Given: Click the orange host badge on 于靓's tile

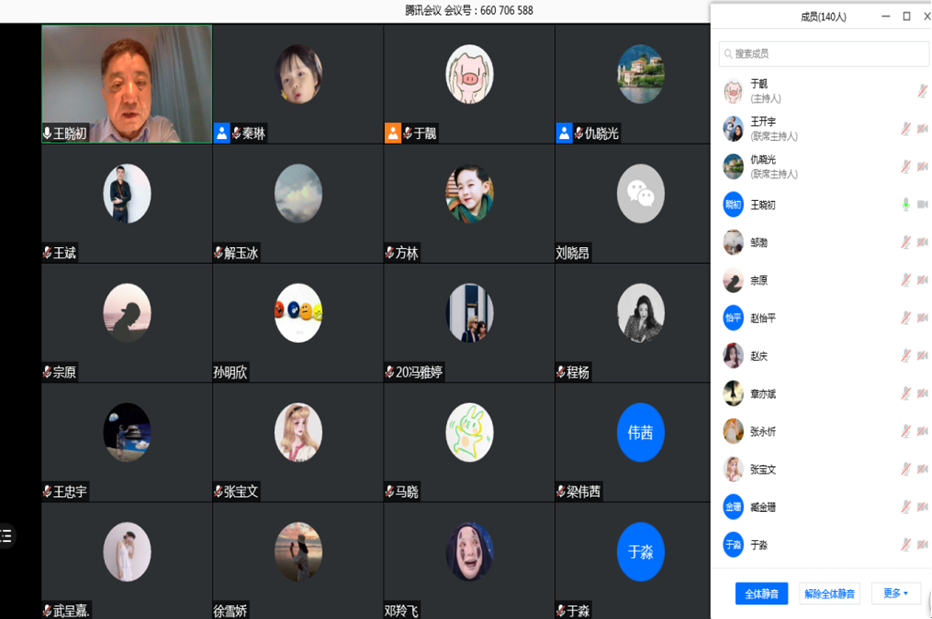Looking at the screenshot, I should tap(393, 133).
